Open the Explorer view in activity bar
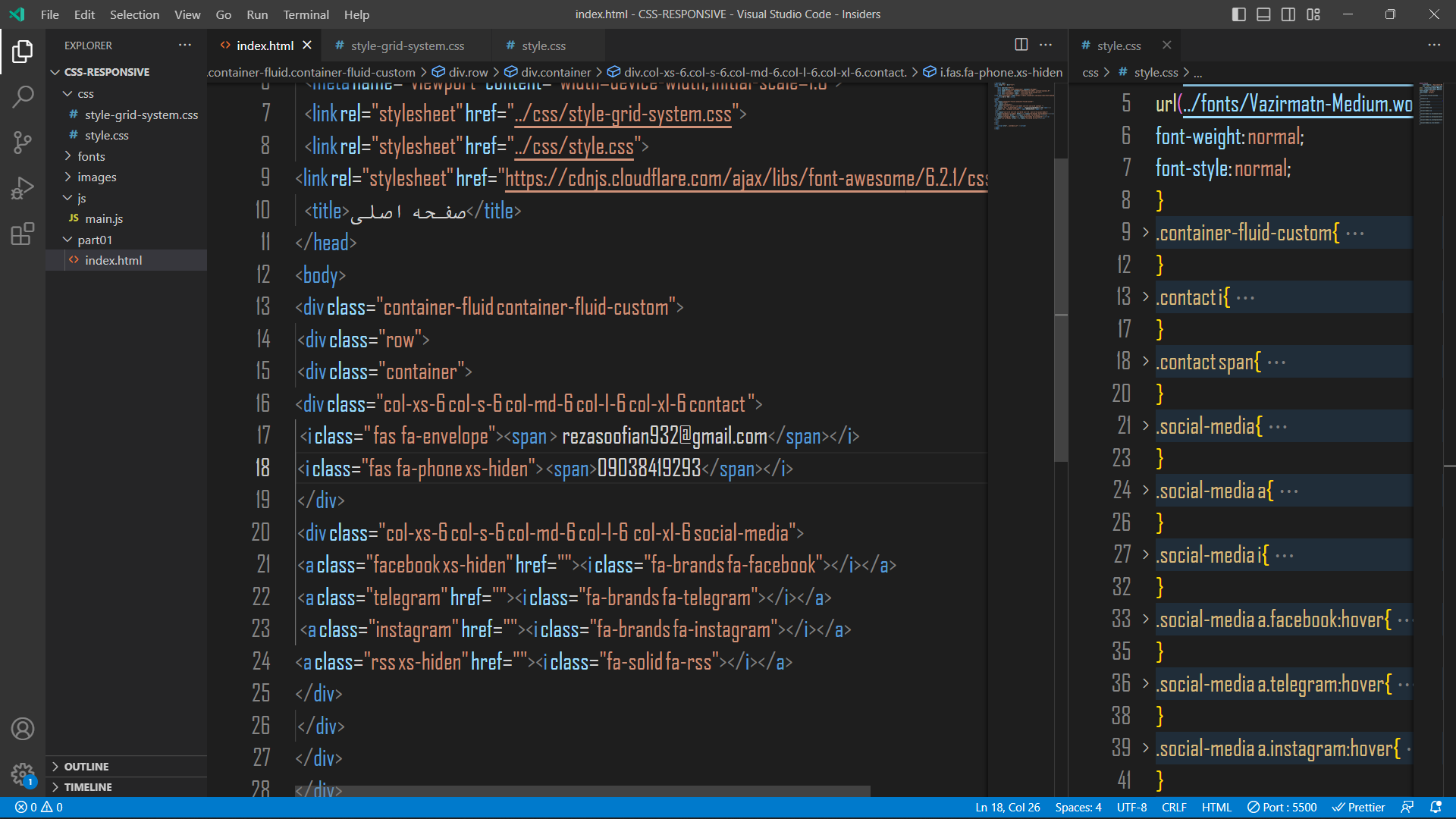This screenshot has width=1456, height=819. pyautogui.click(x=23, y=52)
